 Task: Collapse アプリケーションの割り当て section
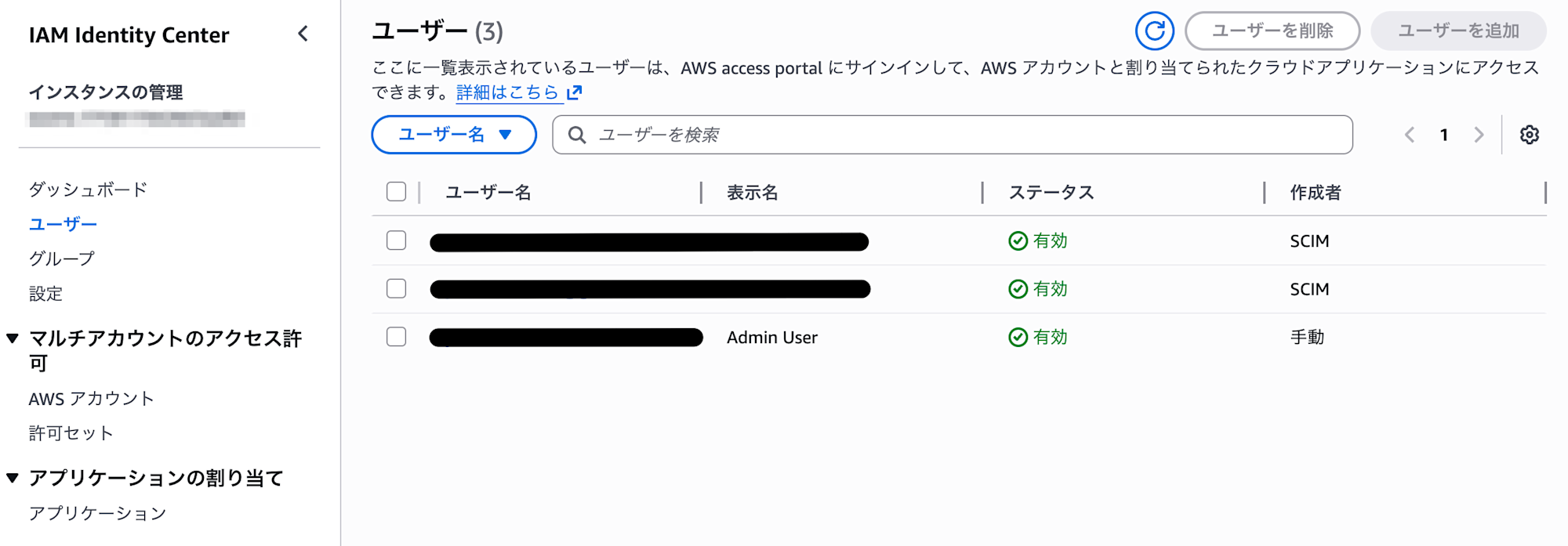tap(13, 478)
